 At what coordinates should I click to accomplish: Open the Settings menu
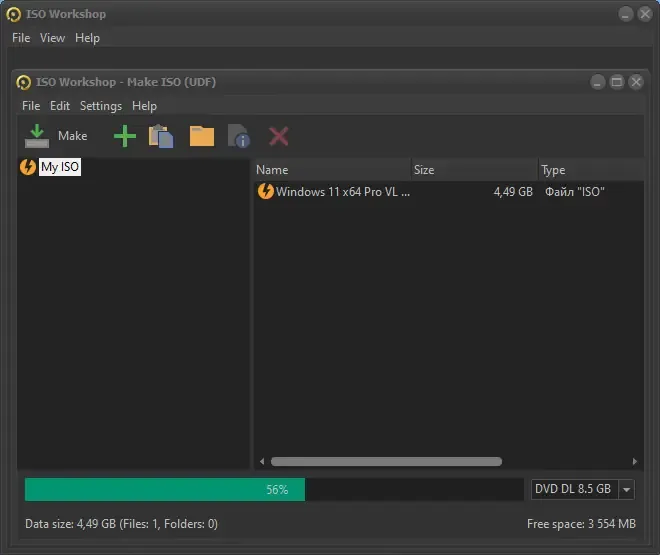[101, 106]
